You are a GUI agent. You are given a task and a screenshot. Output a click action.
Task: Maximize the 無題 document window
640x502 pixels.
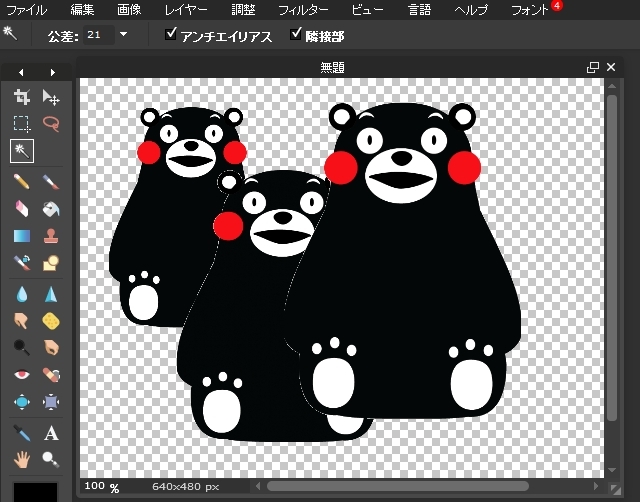593,67
